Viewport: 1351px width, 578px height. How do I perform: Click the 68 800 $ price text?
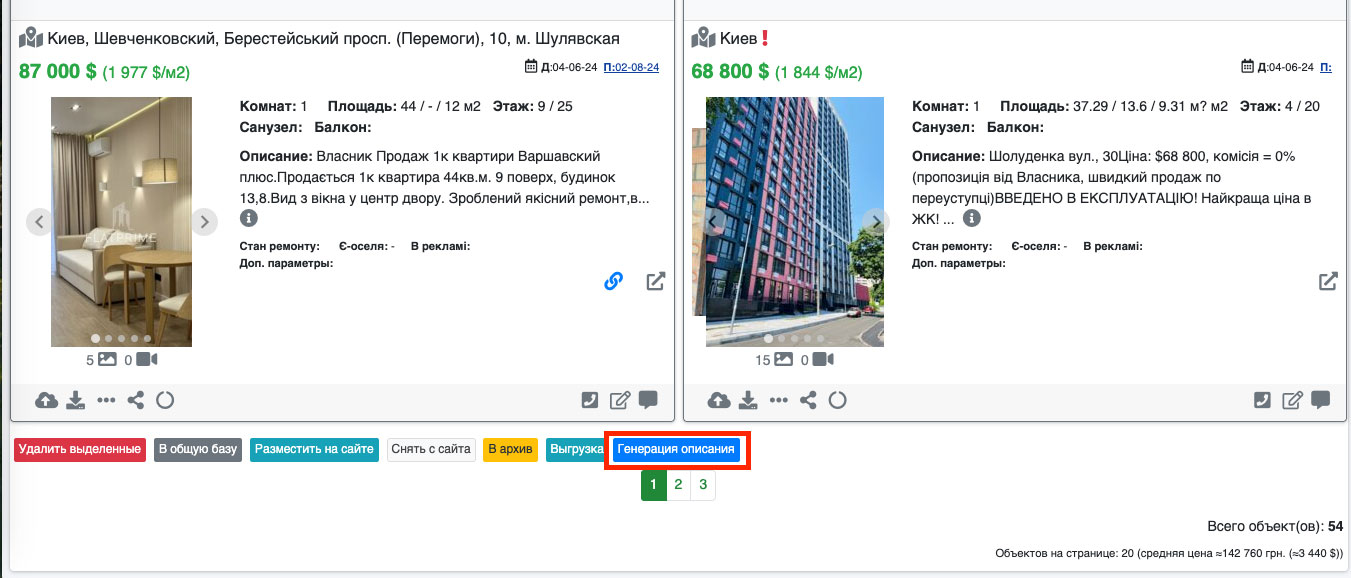tap(730, 71)
